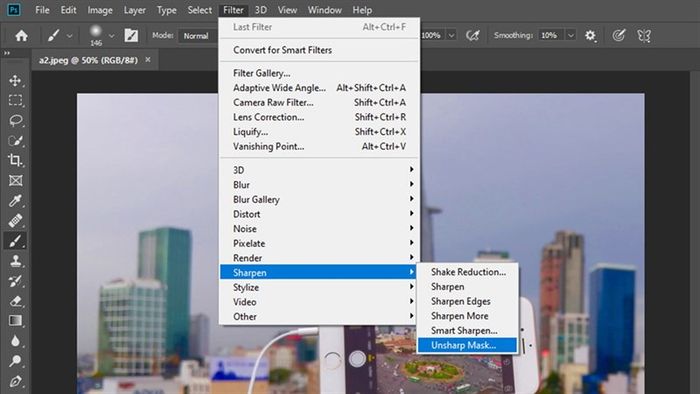This screenshot has height=394, width=700.
Task: Open the Smoothing percentage dropdown arrow
Action: click(571, 35)
